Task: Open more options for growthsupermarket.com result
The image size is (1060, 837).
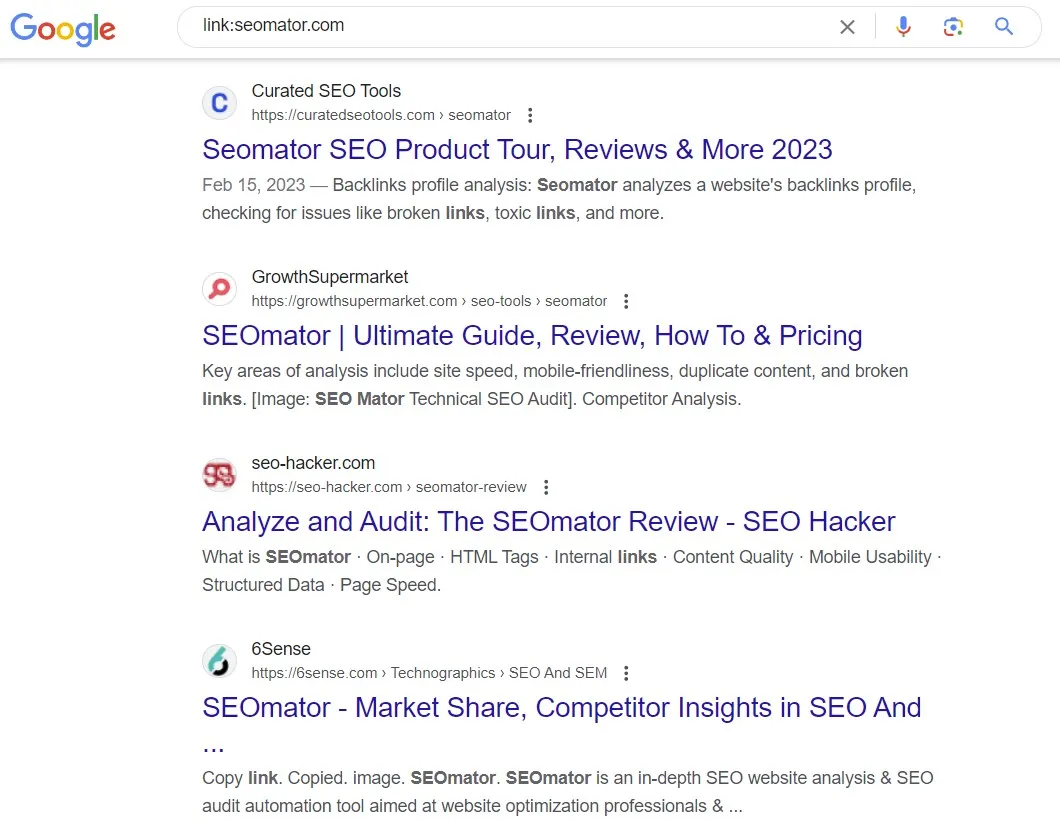Action: click(626, 301)
